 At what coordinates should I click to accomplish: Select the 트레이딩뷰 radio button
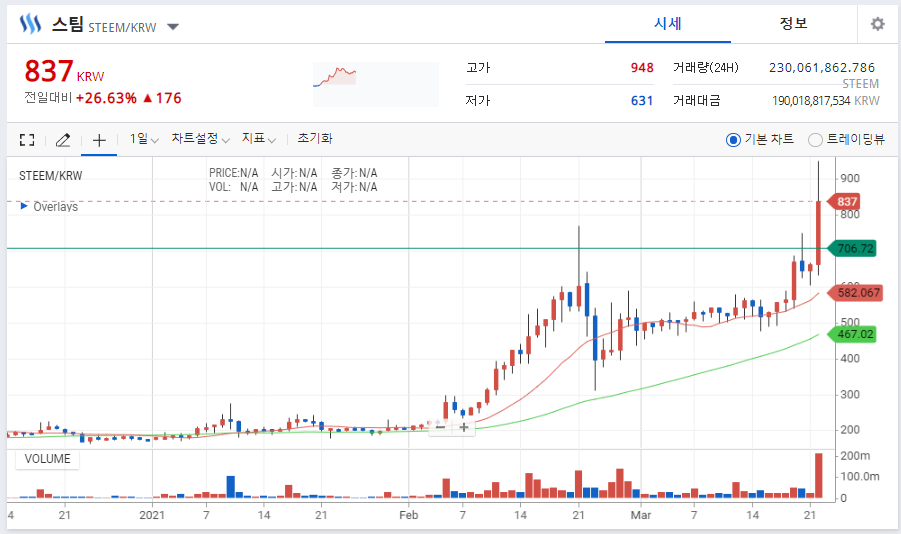point(815,140)
